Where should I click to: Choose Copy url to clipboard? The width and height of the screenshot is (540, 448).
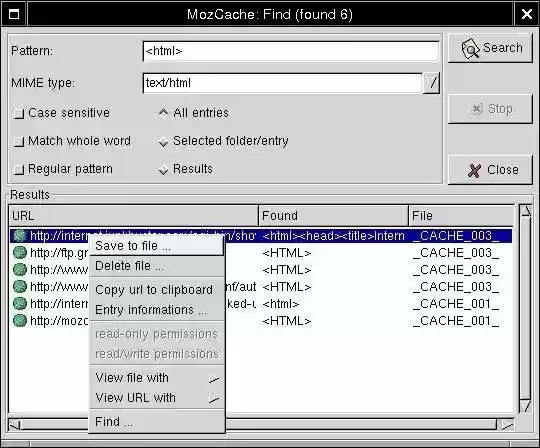(x=157, y=290)
